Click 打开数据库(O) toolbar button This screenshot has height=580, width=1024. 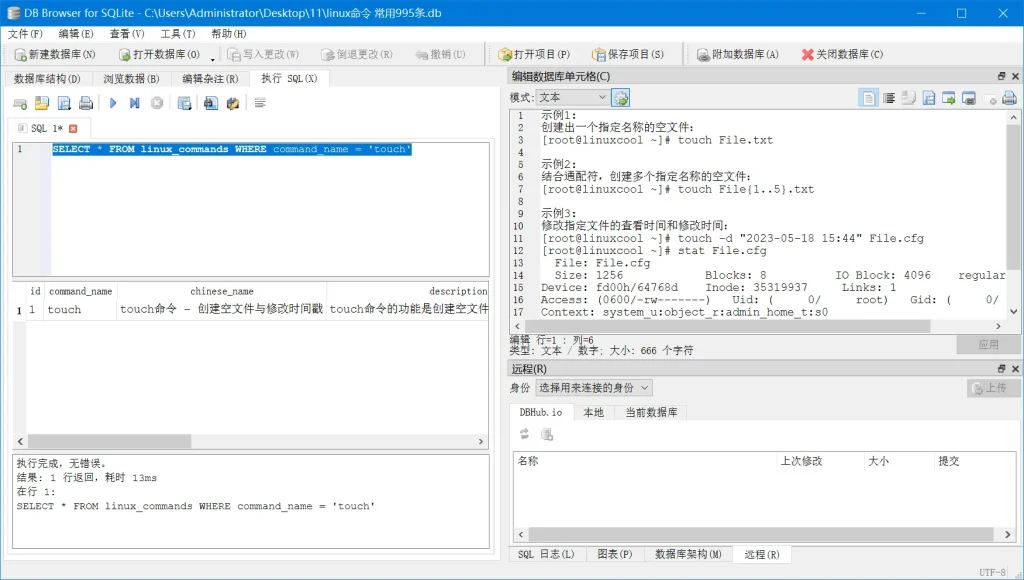click(x=159, y=54)
